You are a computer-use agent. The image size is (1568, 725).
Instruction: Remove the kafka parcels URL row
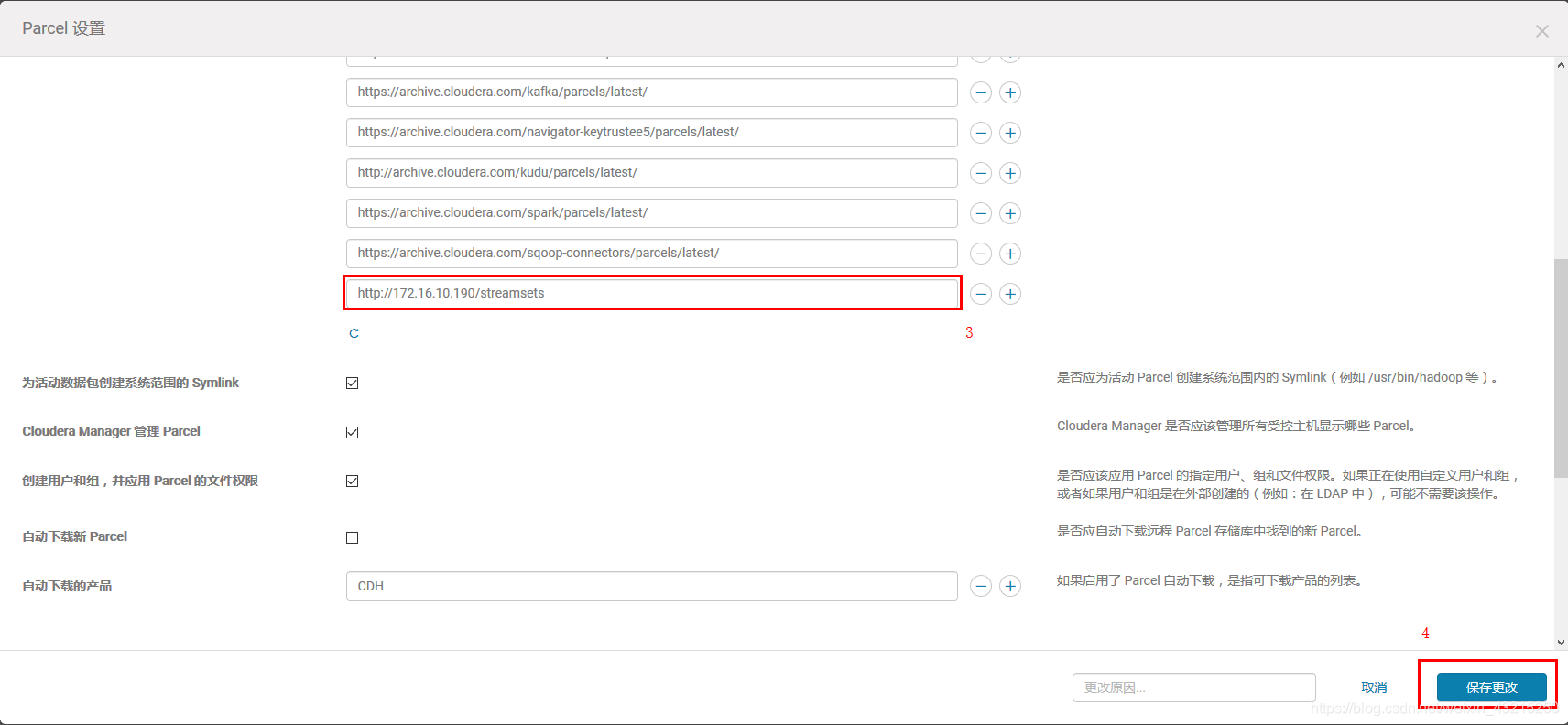[x=980, y=92]
